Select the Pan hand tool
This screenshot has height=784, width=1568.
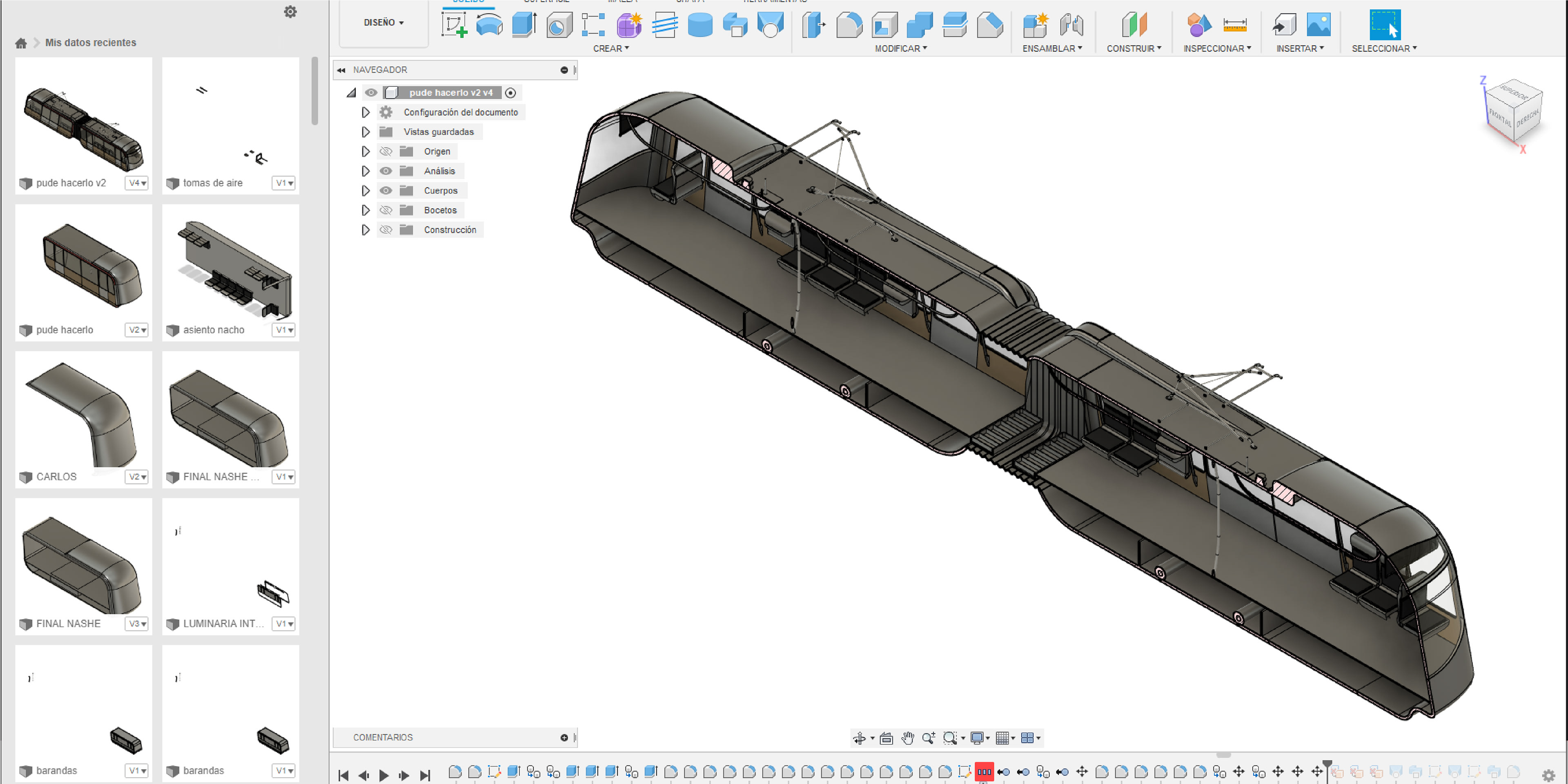click(x=908, y=738)
